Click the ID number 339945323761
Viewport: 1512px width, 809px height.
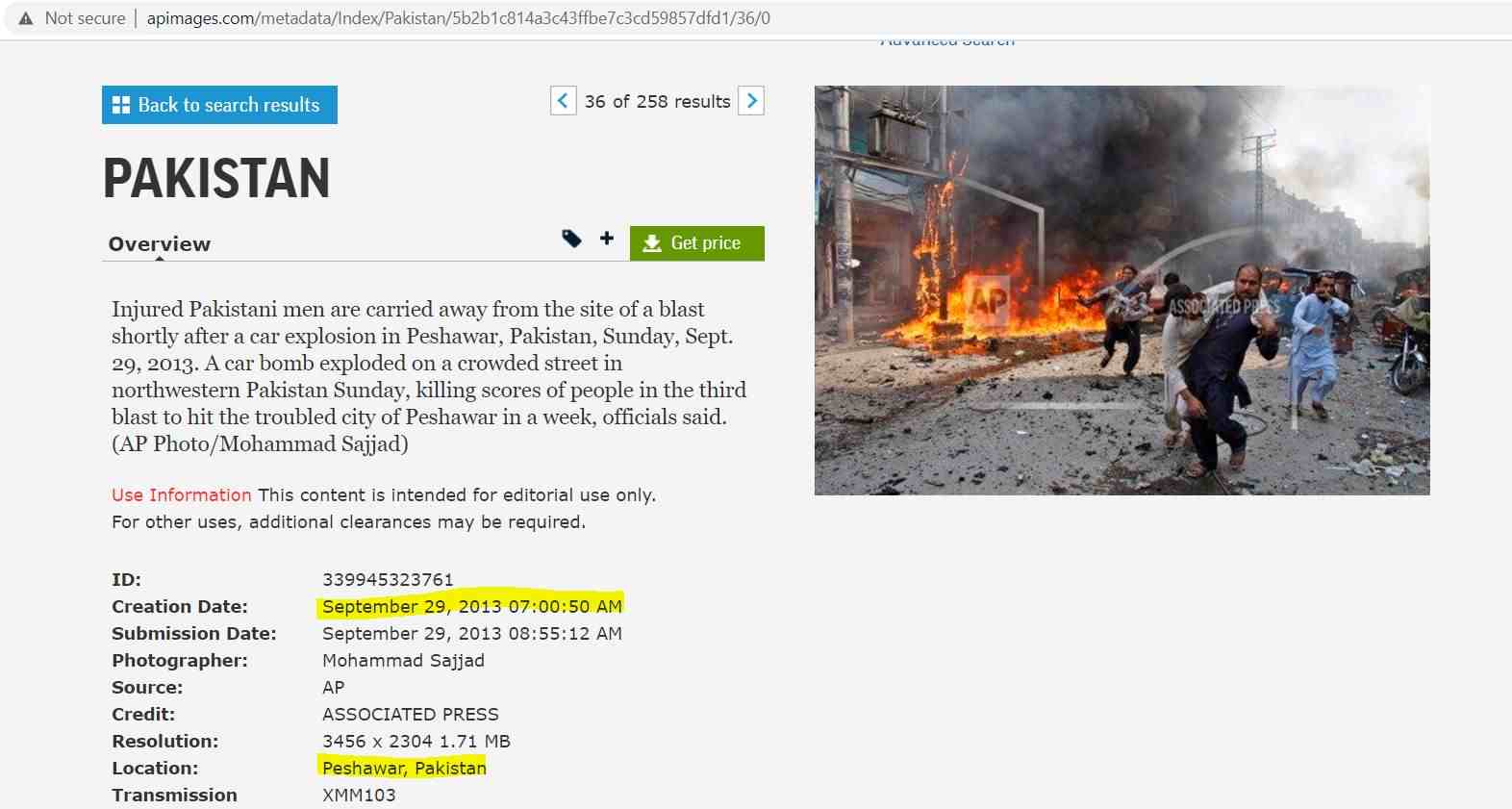coord(388,579)
